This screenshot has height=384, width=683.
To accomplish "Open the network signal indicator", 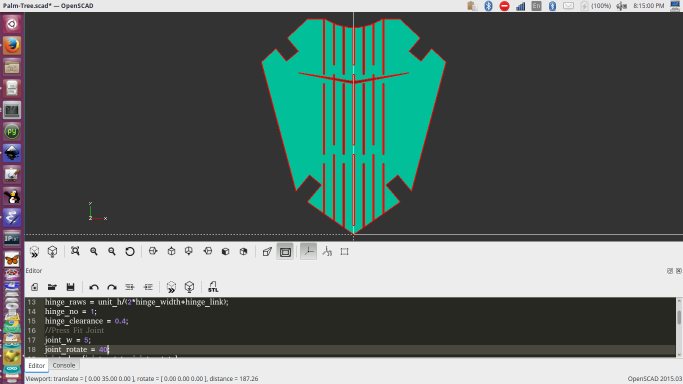I will [x=521, y=6].
